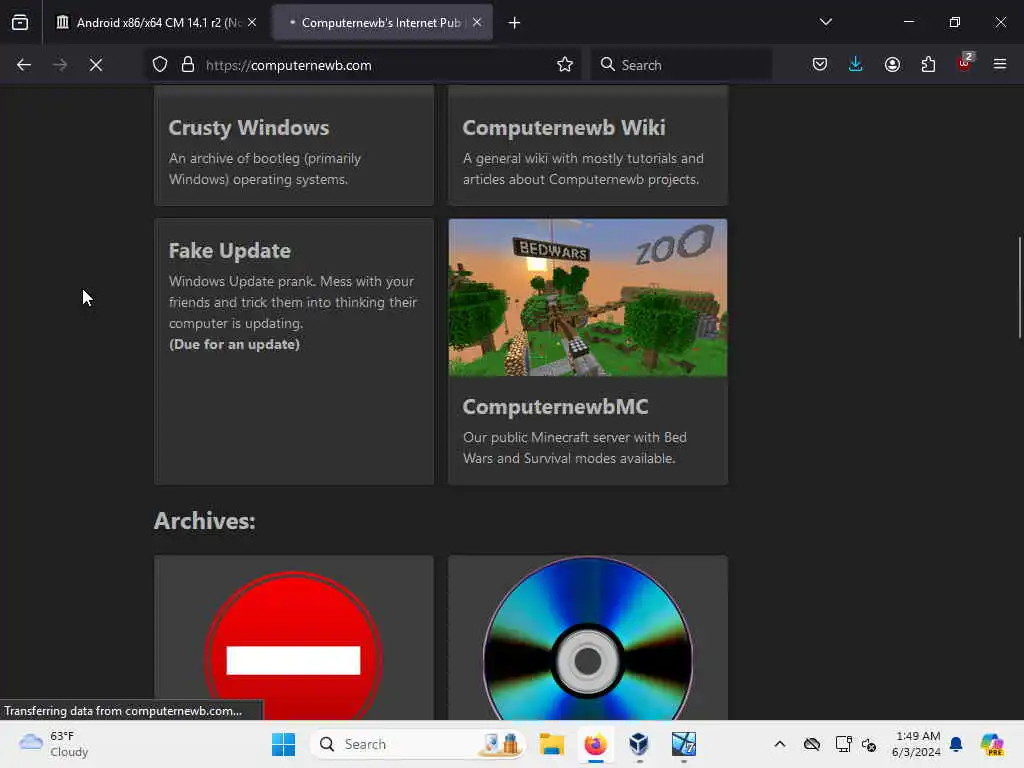Stop loading the page
This screenshot has width=1024, height=768.
click(96, 65)
